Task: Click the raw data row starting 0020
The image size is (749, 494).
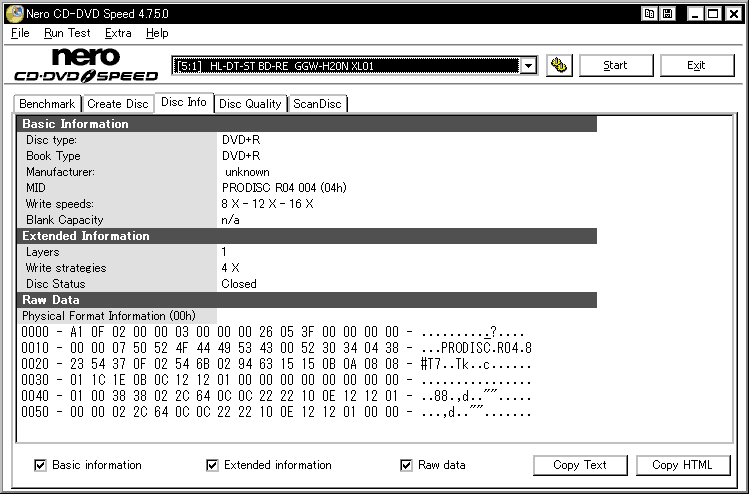Action: pyautogui.click(x=277, y=364)
